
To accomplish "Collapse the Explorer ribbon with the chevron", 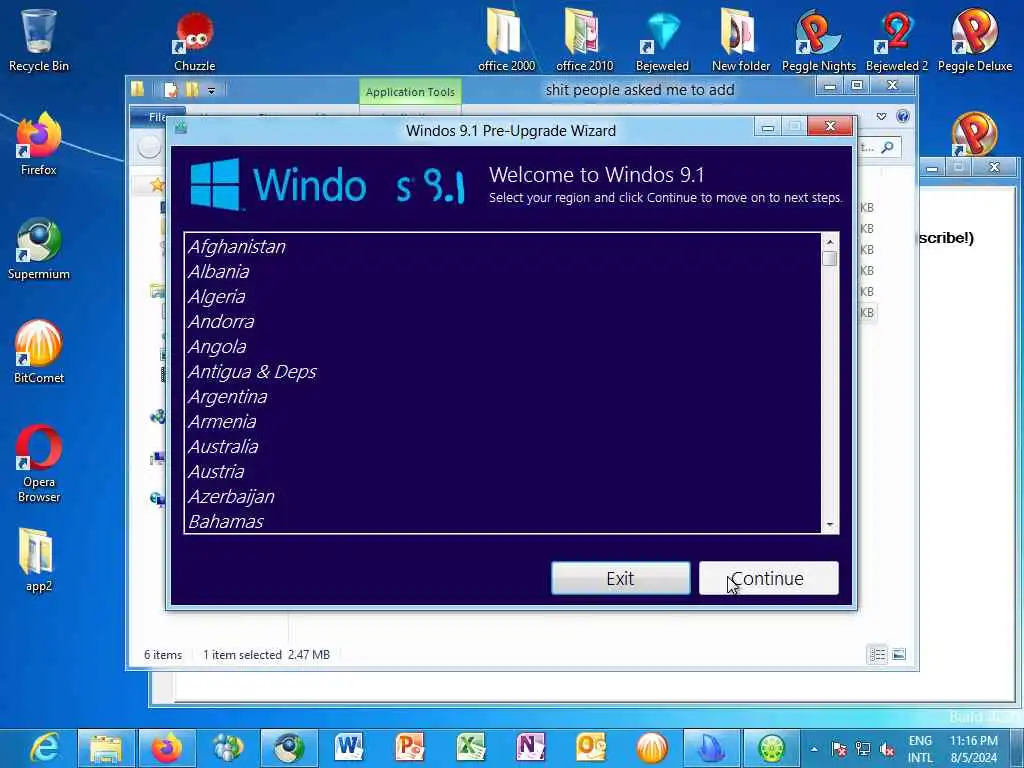I will coord(881,116).
